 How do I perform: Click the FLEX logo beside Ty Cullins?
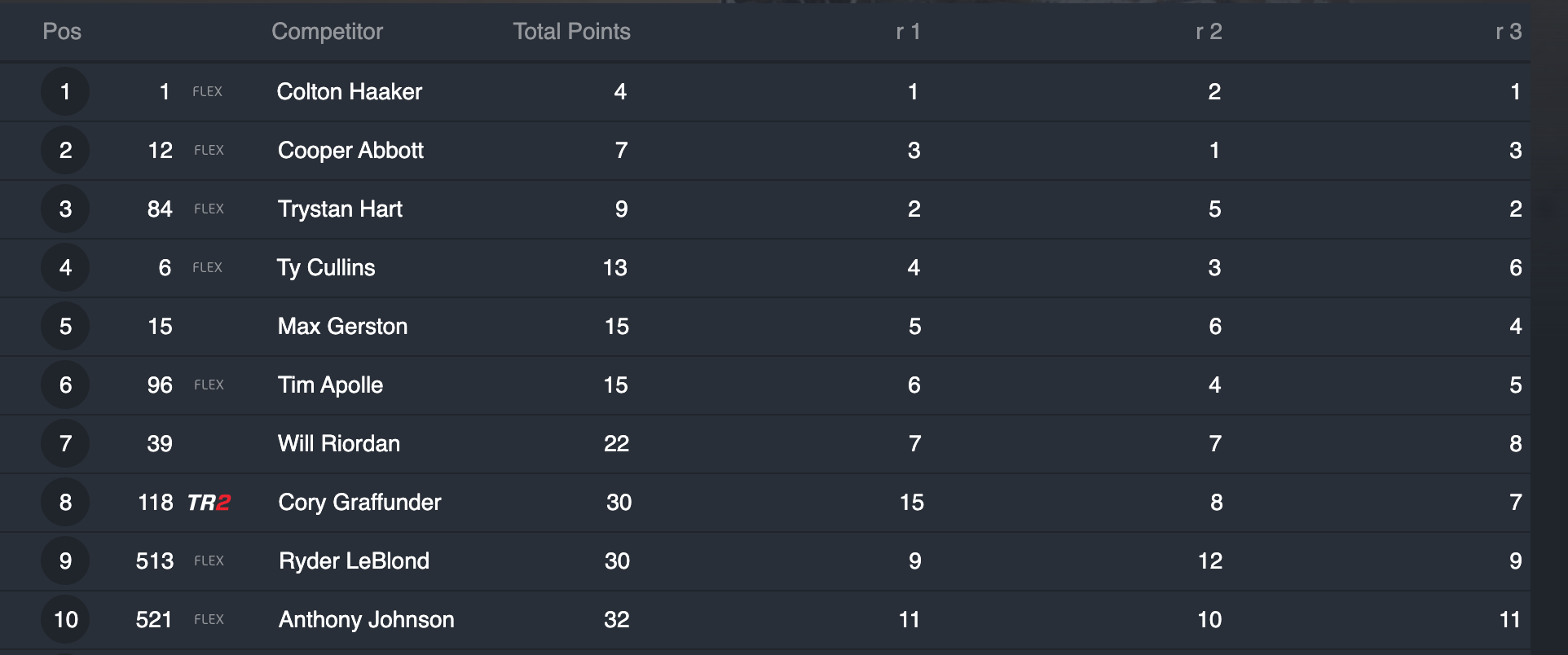coord(207,268)
